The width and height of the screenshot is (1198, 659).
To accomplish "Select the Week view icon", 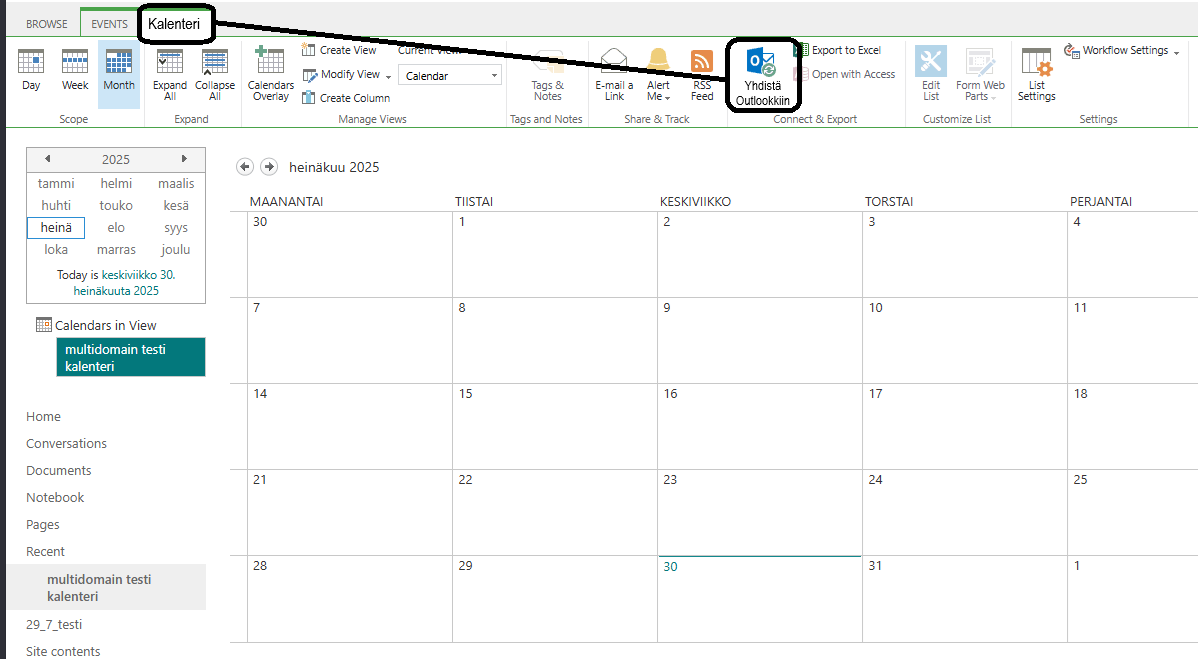I will (x=75, y=70).
